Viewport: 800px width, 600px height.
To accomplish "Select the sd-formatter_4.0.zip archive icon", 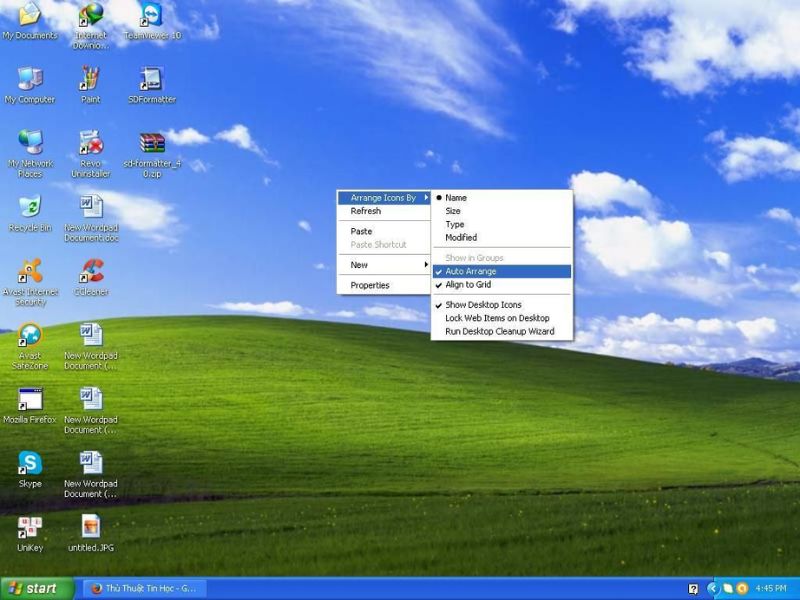I will (x=152, y=155).
